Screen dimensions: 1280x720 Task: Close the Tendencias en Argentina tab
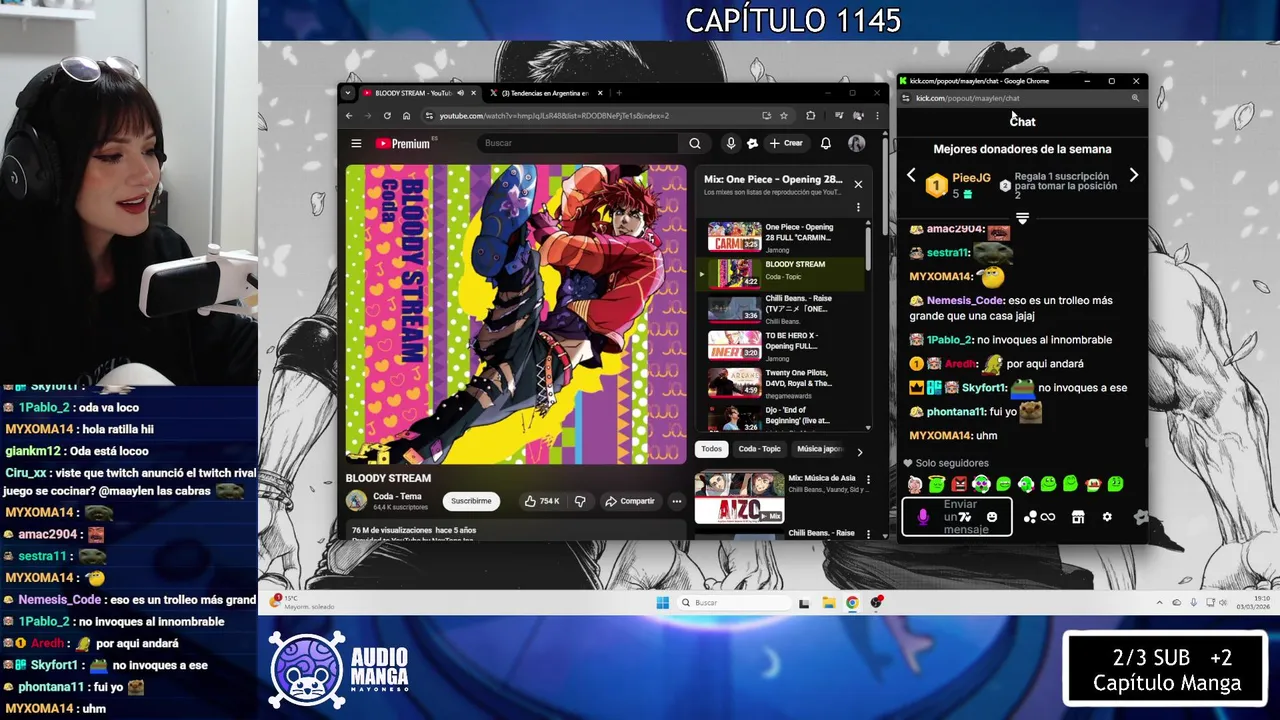[x=600, y=93]
